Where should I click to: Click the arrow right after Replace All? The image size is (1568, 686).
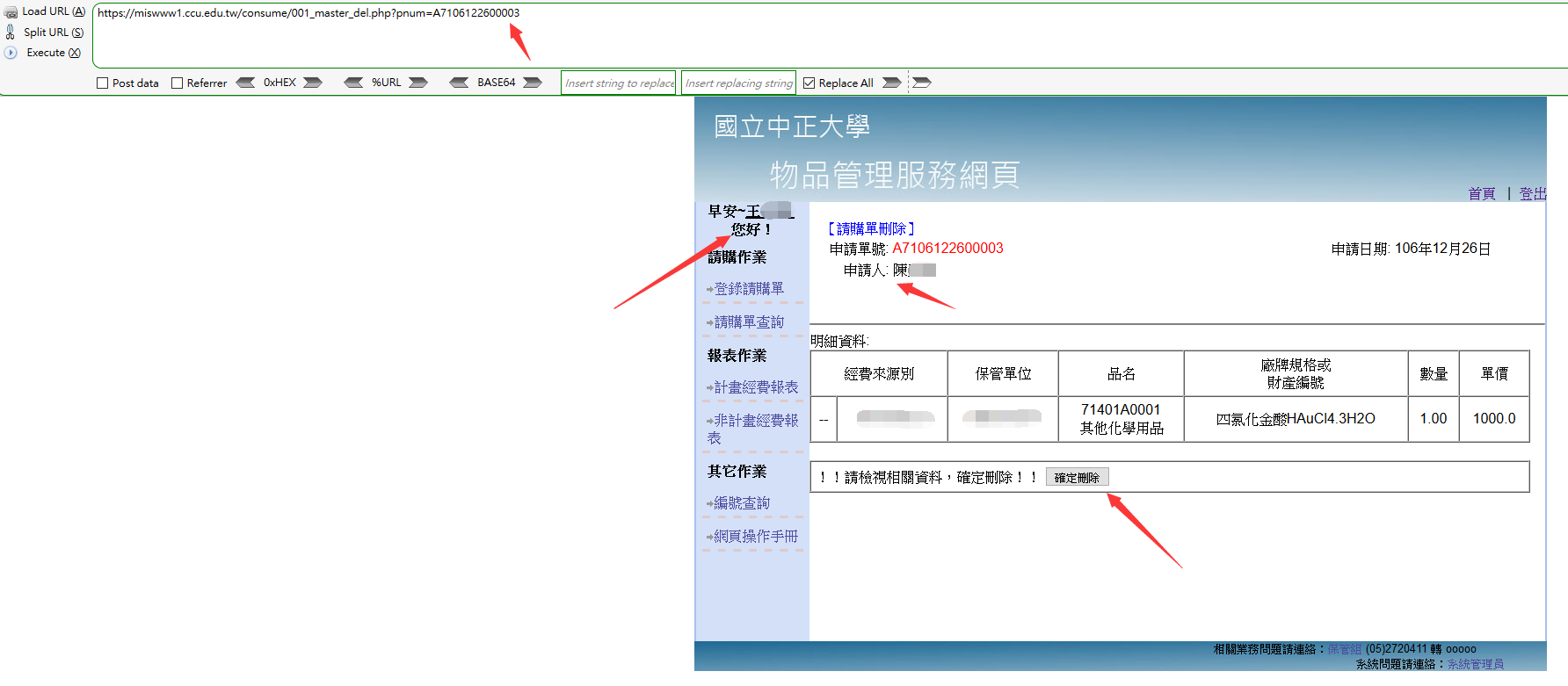pyautogui.click(x=892, y=83)
